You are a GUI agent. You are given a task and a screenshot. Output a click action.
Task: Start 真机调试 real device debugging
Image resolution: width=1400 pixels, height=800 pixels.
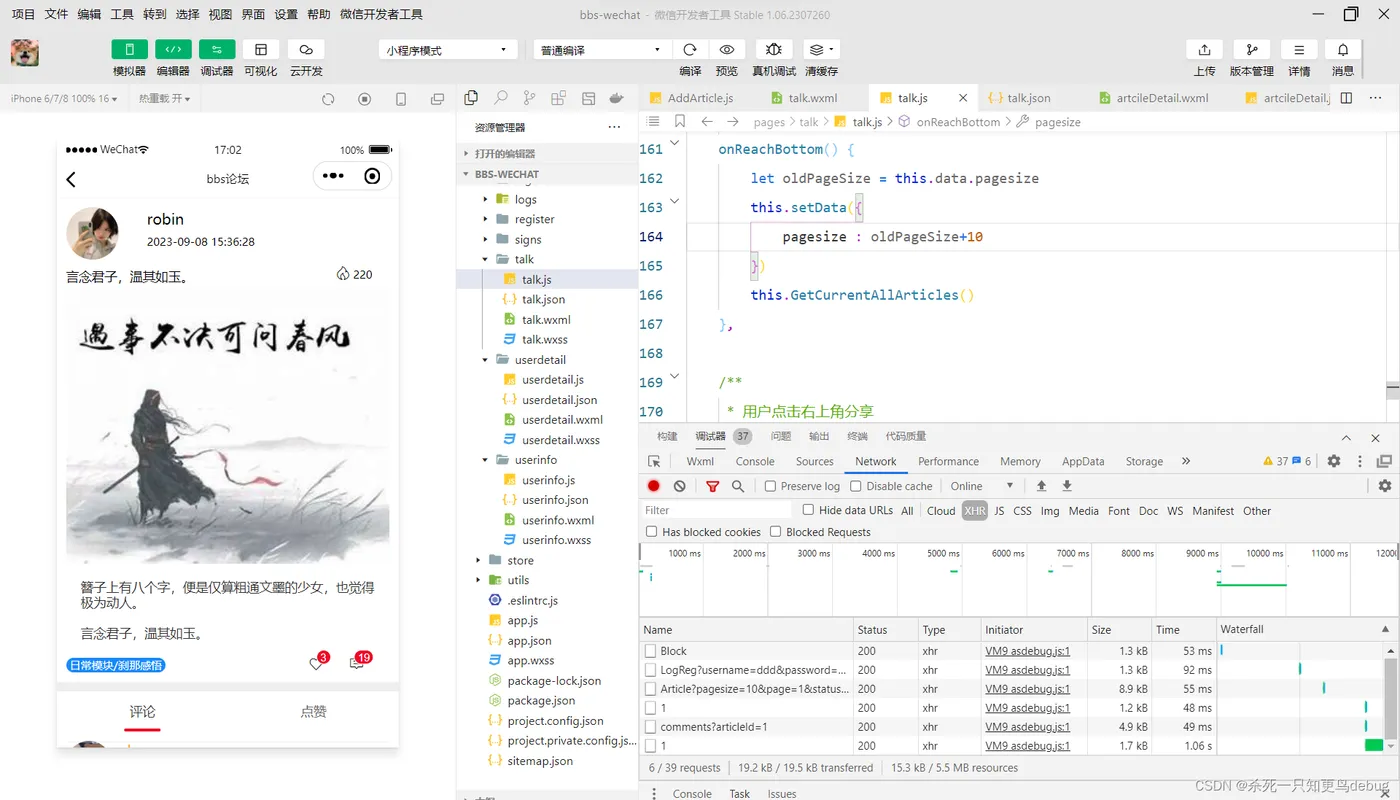(774, 50)
